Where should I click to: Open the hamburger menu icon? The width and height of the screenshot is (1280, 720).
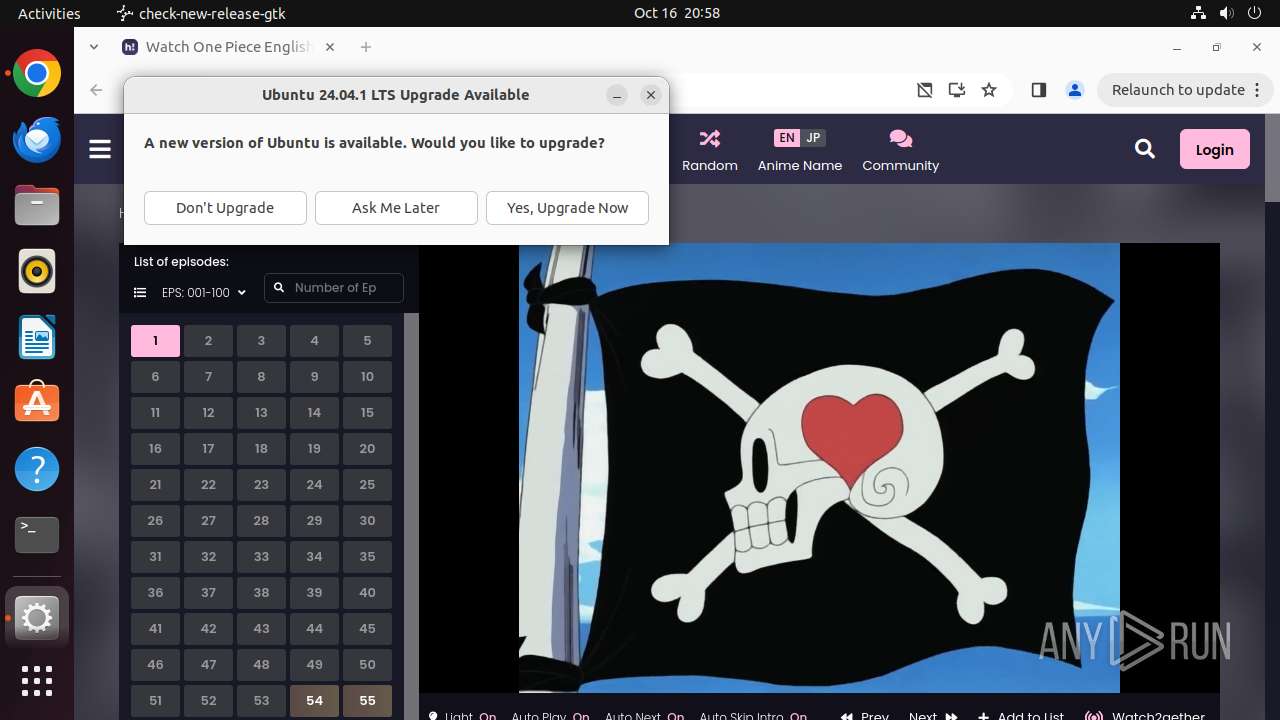point(100,149)
